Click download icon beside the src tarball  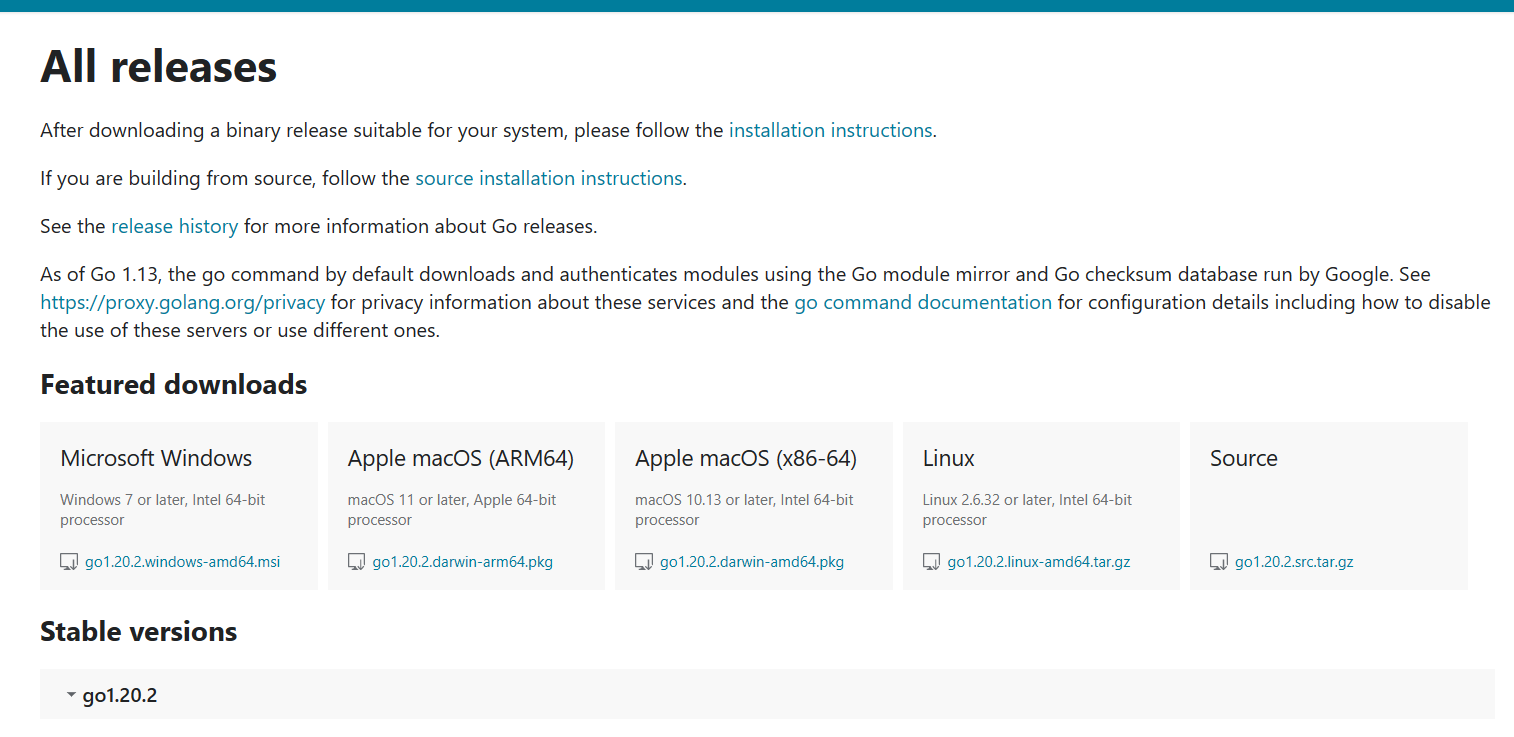[1219, 562]
